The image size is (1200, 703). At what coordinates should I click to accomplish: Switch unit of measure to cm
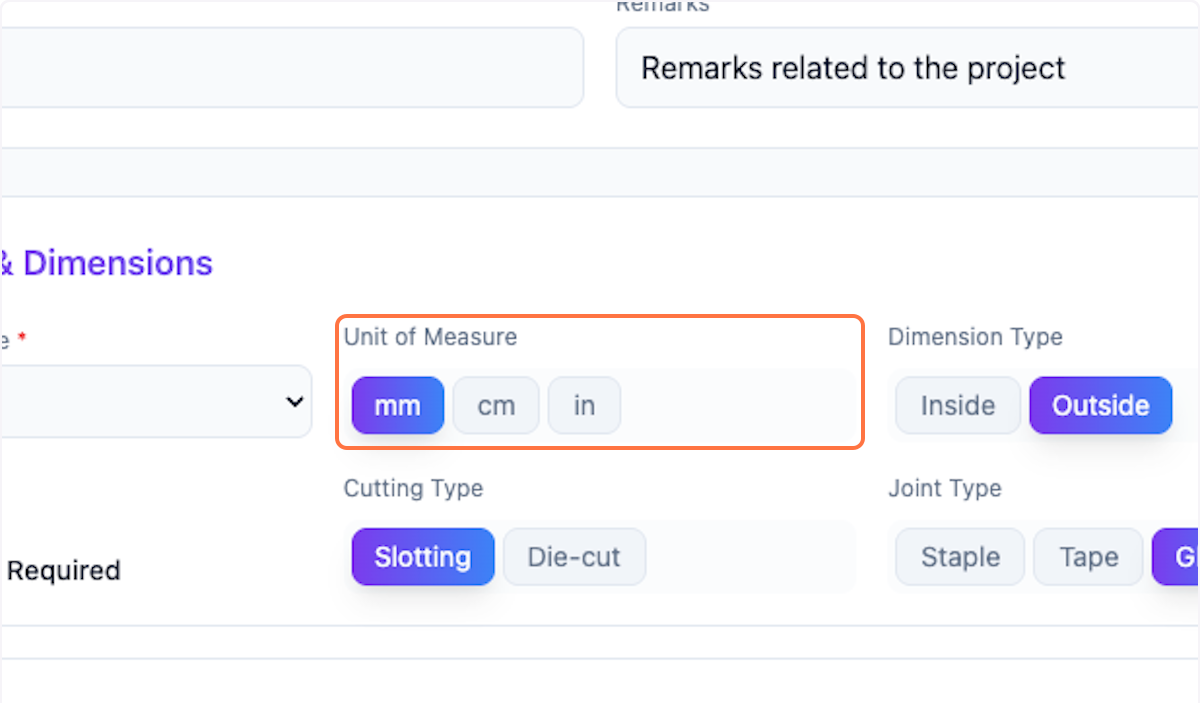point(495,405)
